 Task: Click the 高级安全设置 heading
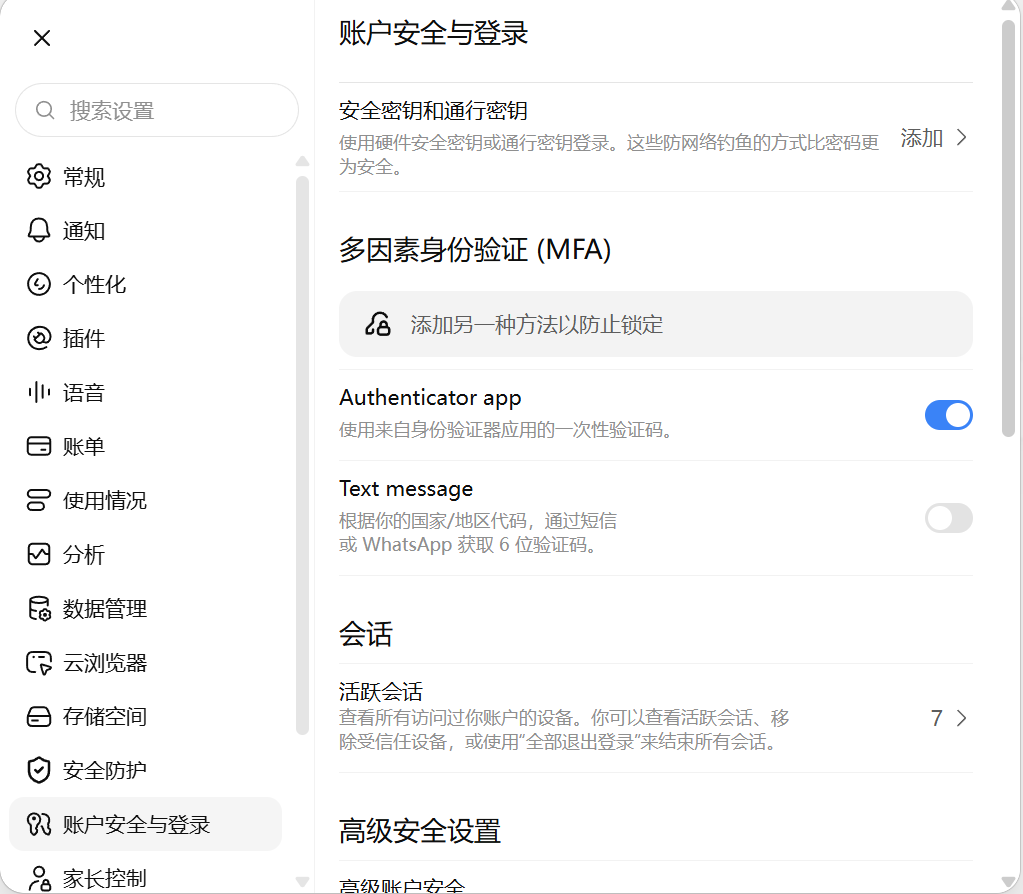click(x=420, y=831)
